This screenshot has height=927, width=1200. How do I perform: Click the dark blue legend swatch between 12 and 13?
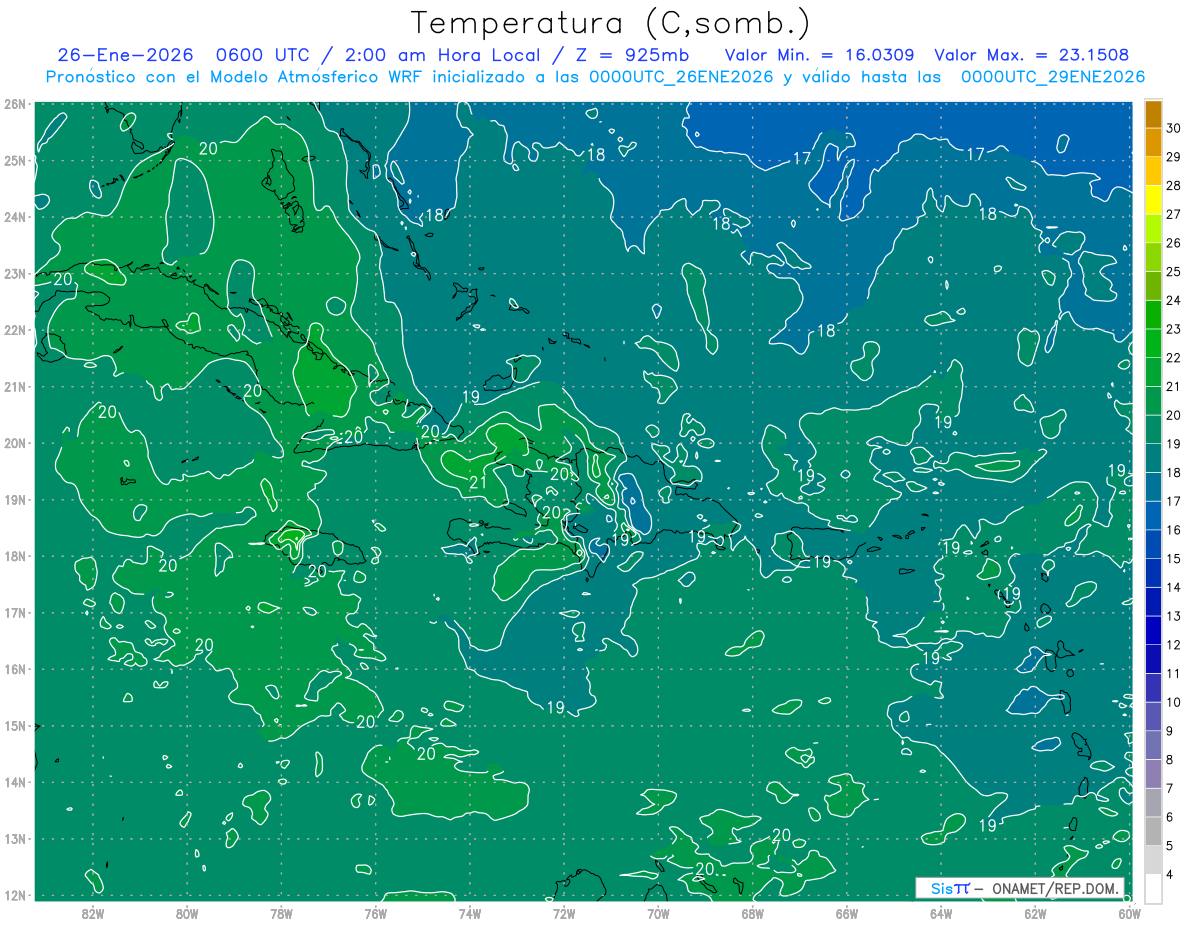1153,630
